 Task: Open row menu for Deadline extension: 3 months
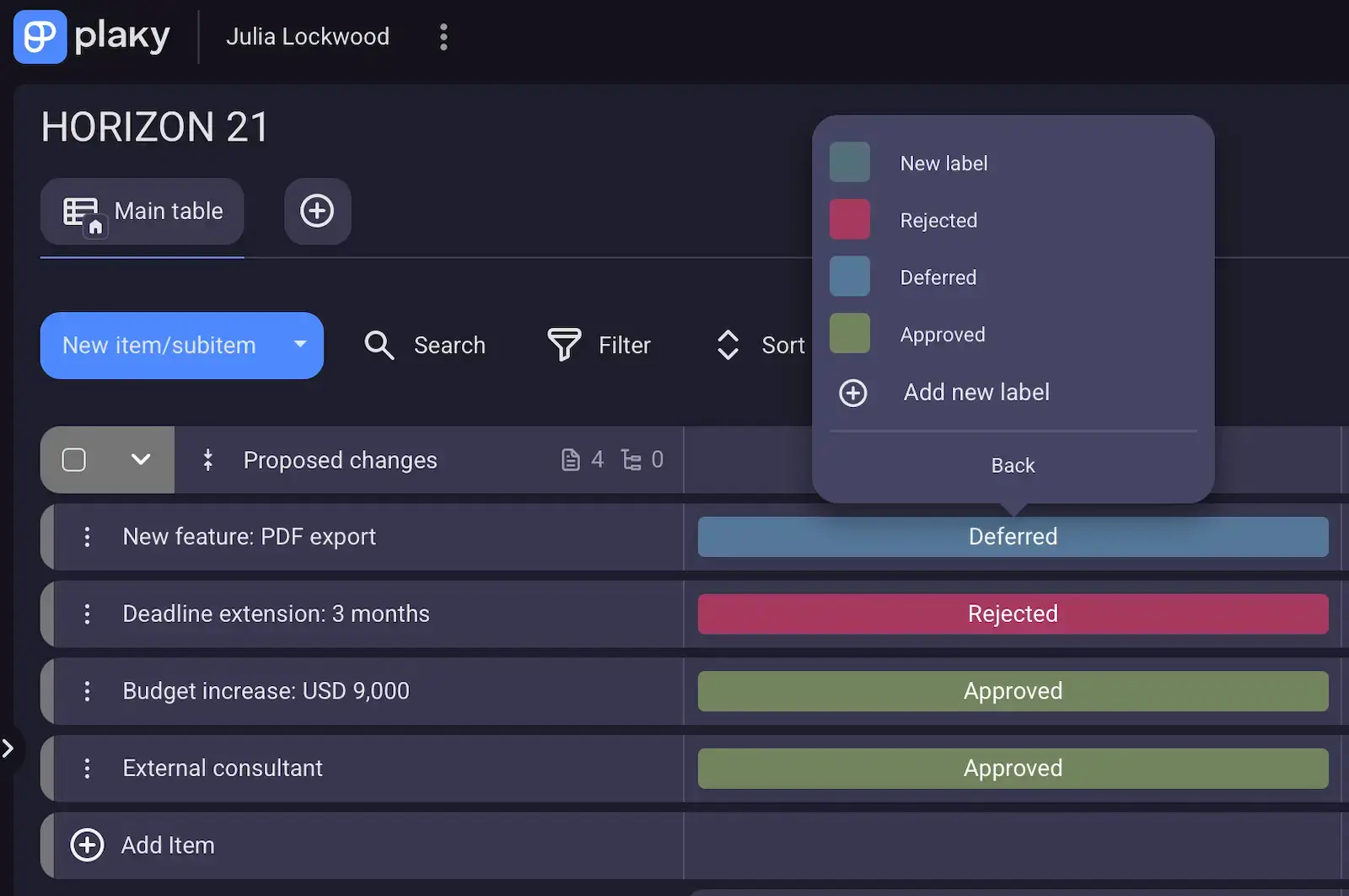tap(87, 614)
